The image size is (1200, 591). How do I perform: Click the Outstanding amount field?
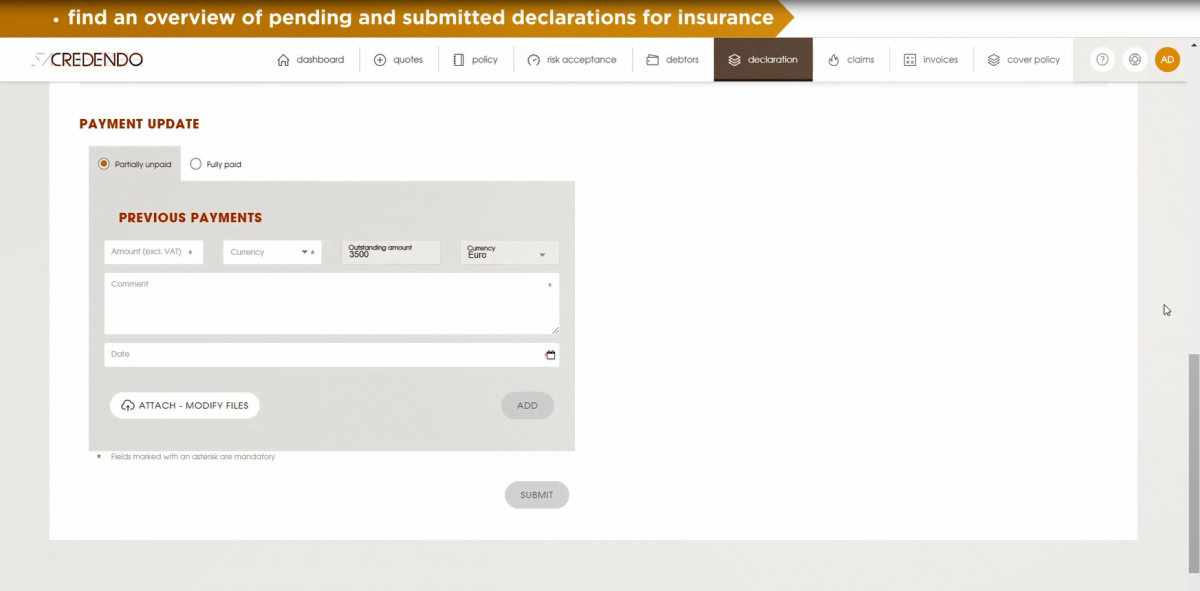[391, 252]
